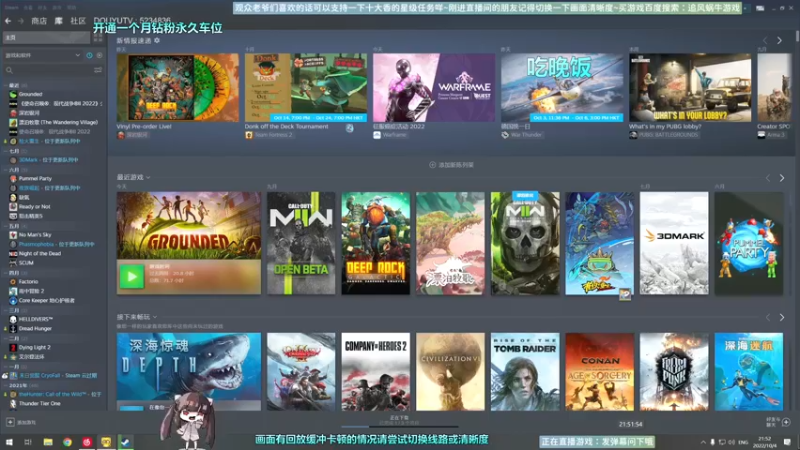800x450 pixels.
Task: Open the 3DMark cover in recent games
Action: point(674,243)
